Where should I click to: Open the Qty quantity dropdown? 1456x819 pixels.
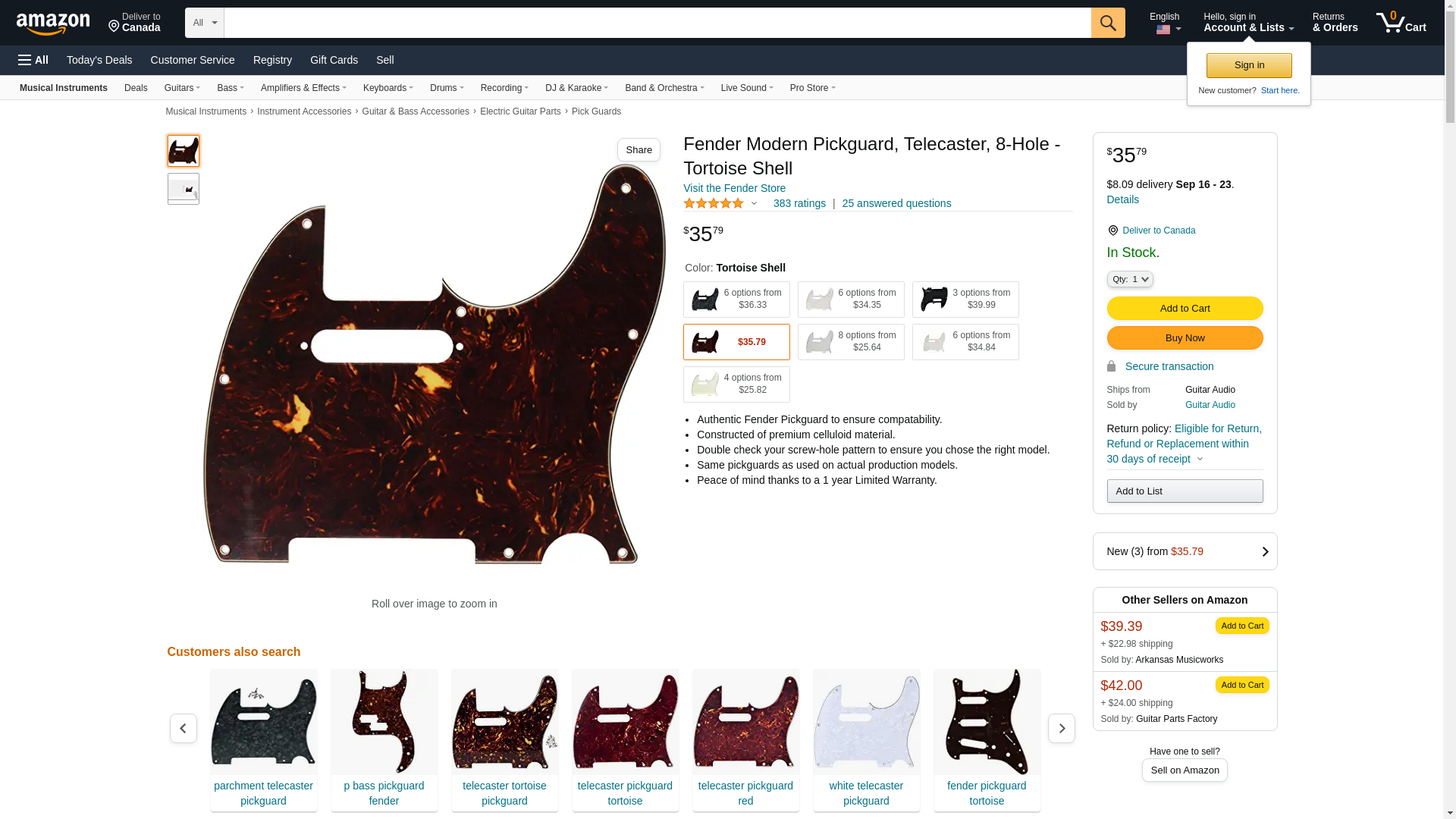(x=1129, y=279)
